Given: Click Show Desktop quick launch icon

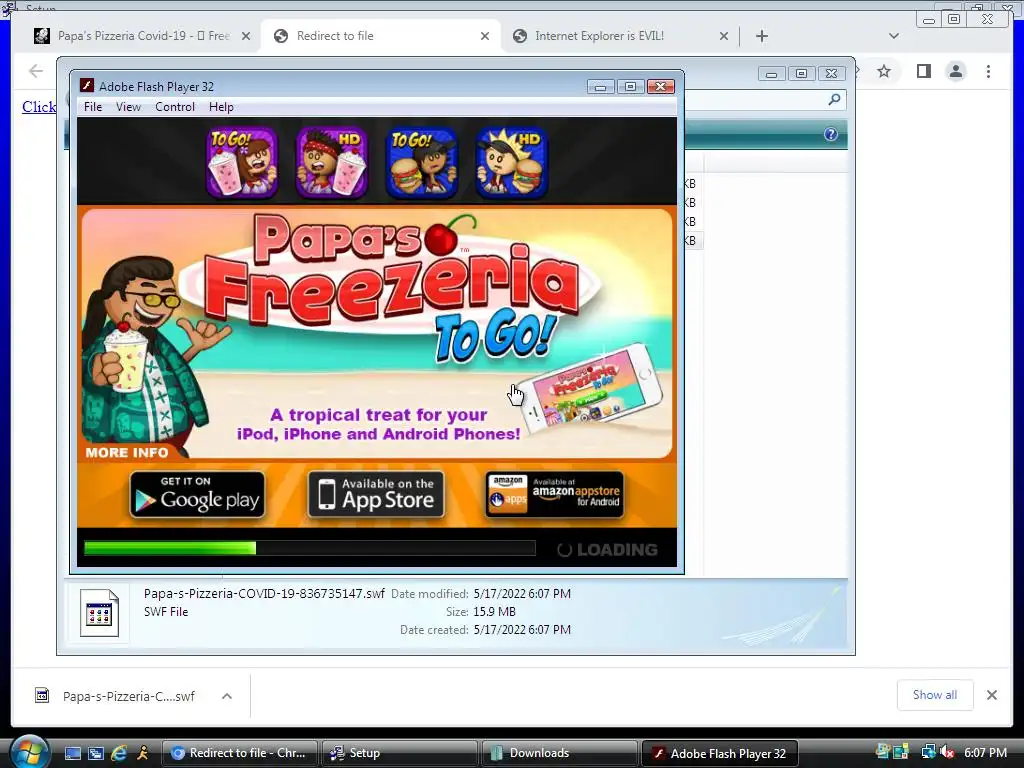Looking at the screenshot, I should pos(72,753).
